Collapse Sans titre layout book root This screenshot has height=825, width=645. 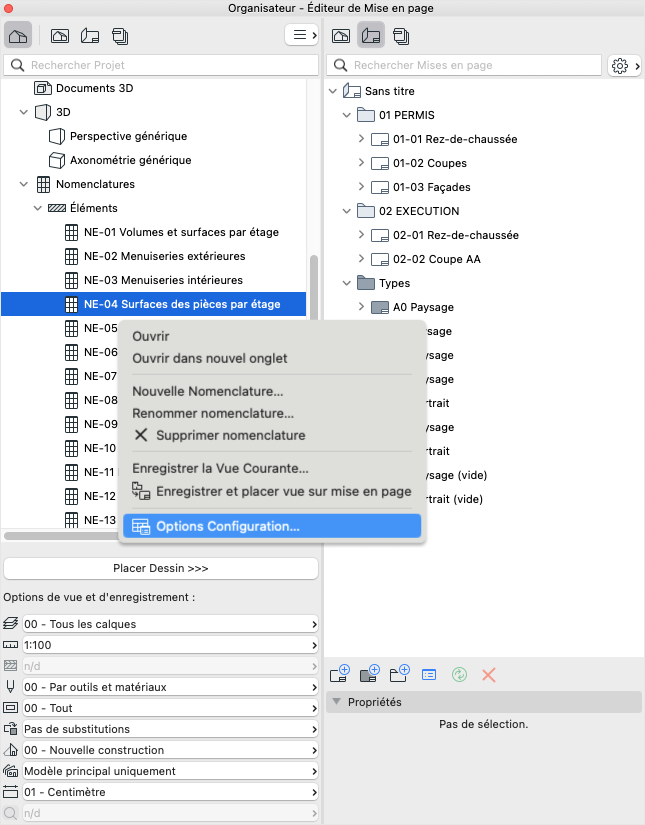[x=332, y=91]
